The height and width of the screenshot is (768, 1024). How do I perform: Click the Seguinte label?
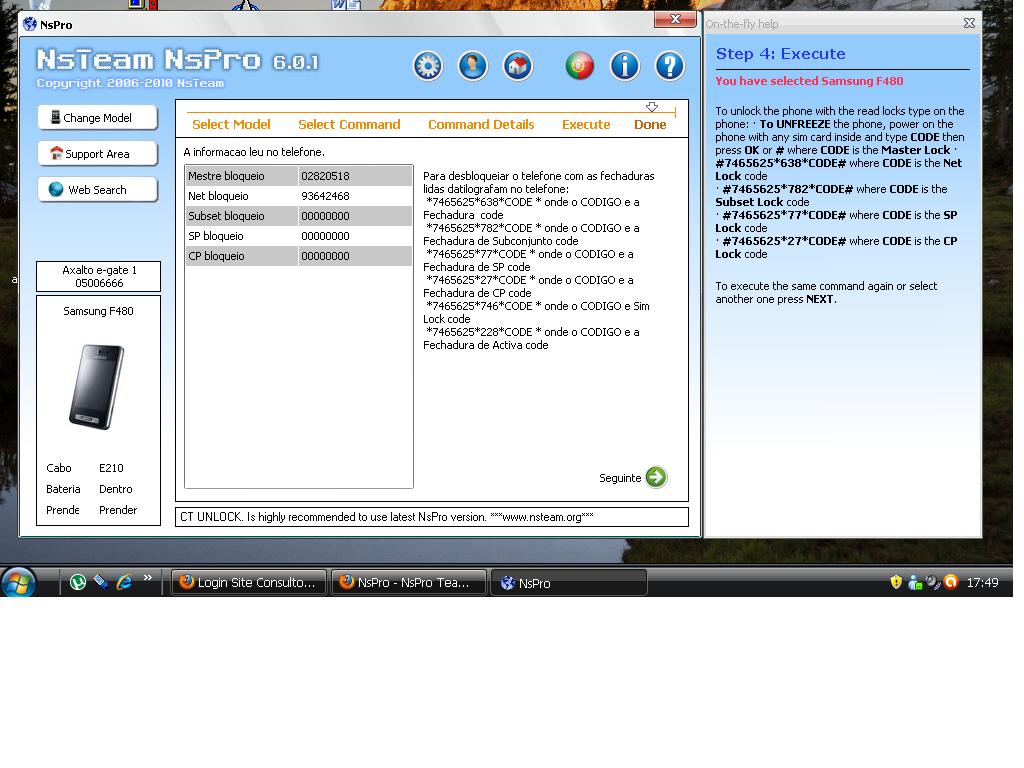(620, 478)
